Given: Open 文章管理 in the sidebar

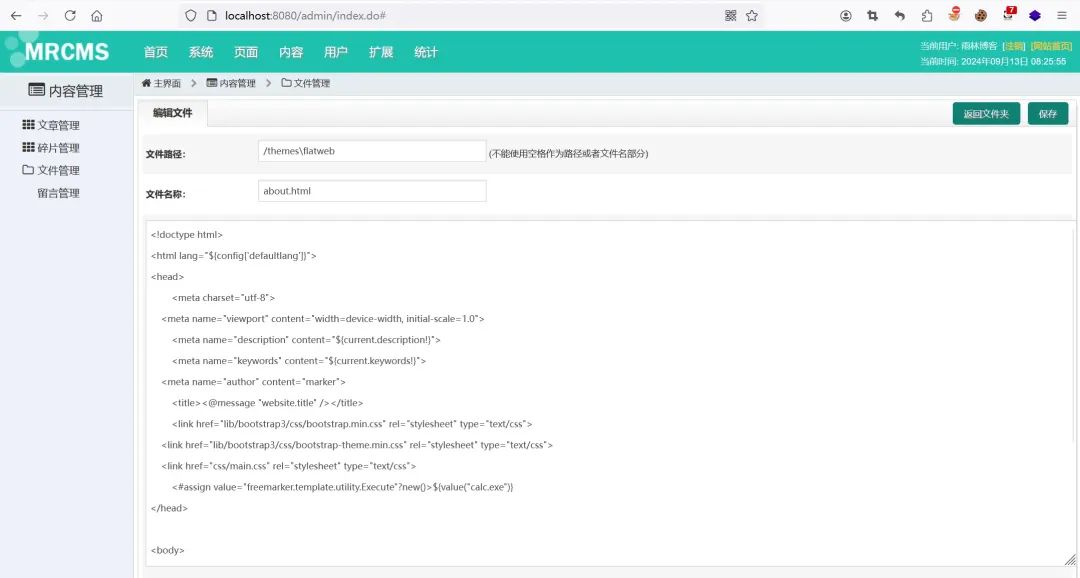Looking at the screenshot, I should coord(59,125).
